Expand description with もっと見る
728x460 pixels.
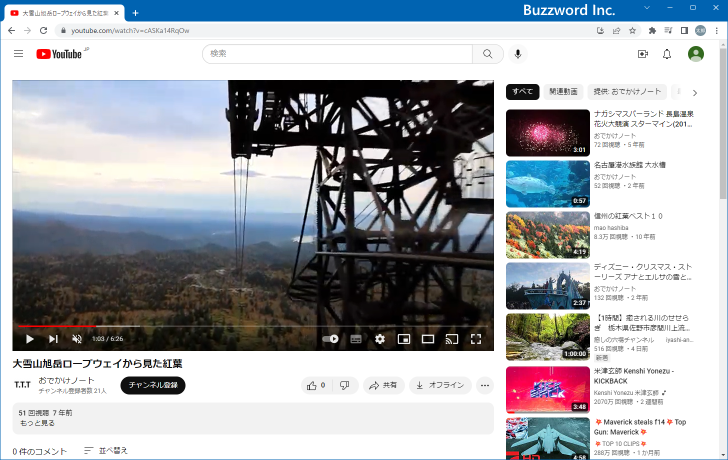[x=37, y=423]
